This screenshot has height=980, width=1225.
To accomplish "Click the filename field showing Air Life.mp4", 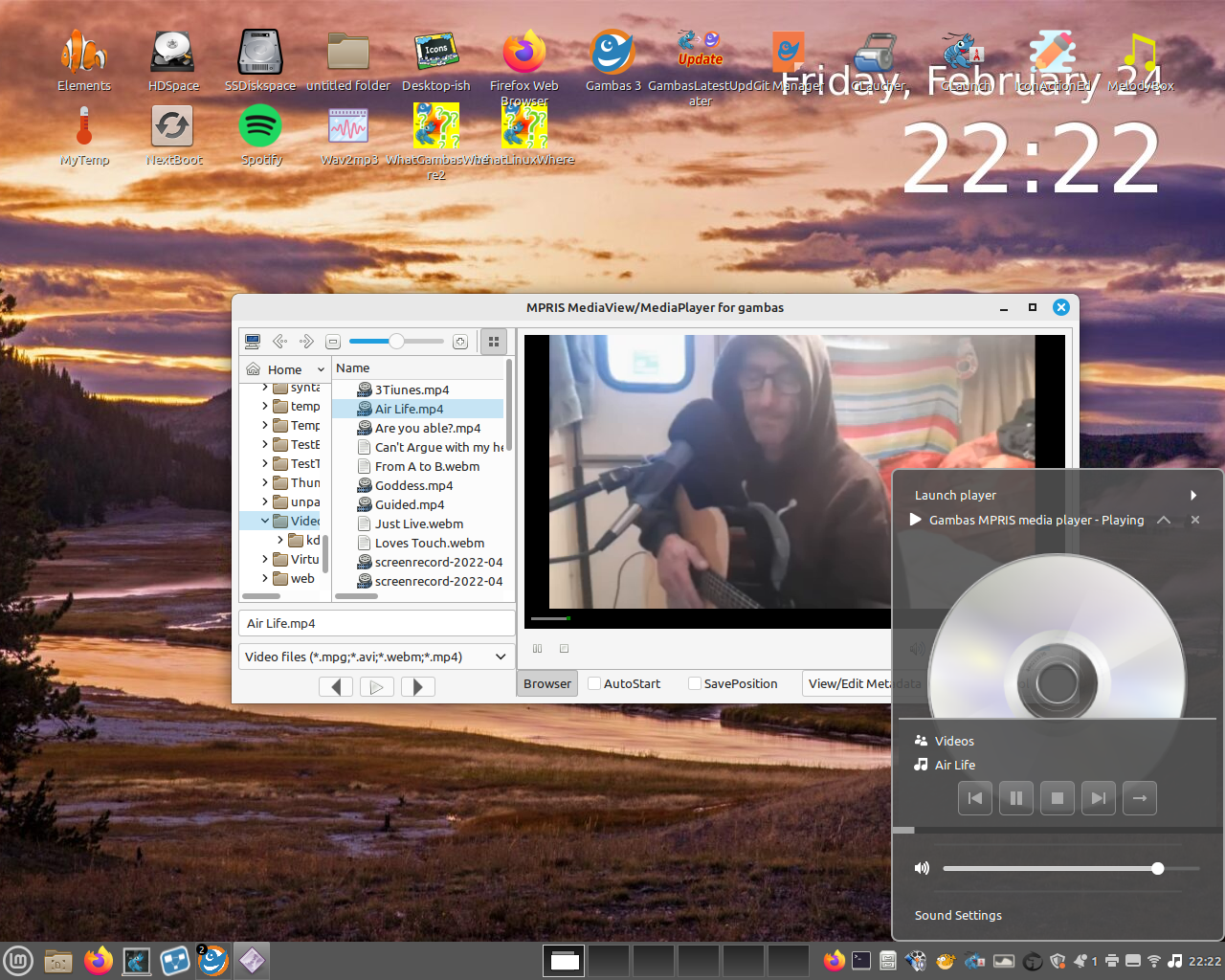I will (376, 623).
